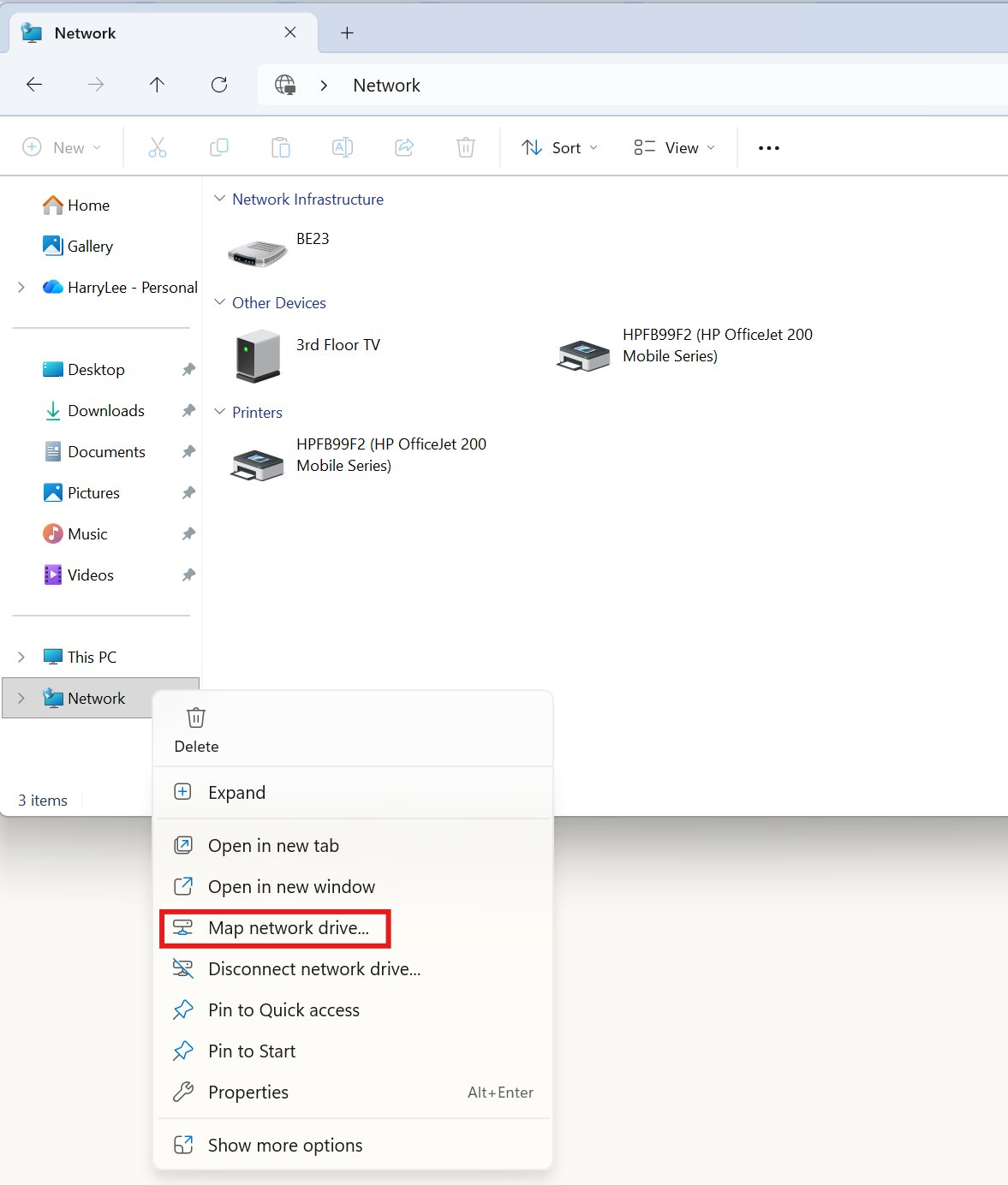Collapse the Printers group
This screenshot has width=1008, height=1185.
(x=219, y=412)
